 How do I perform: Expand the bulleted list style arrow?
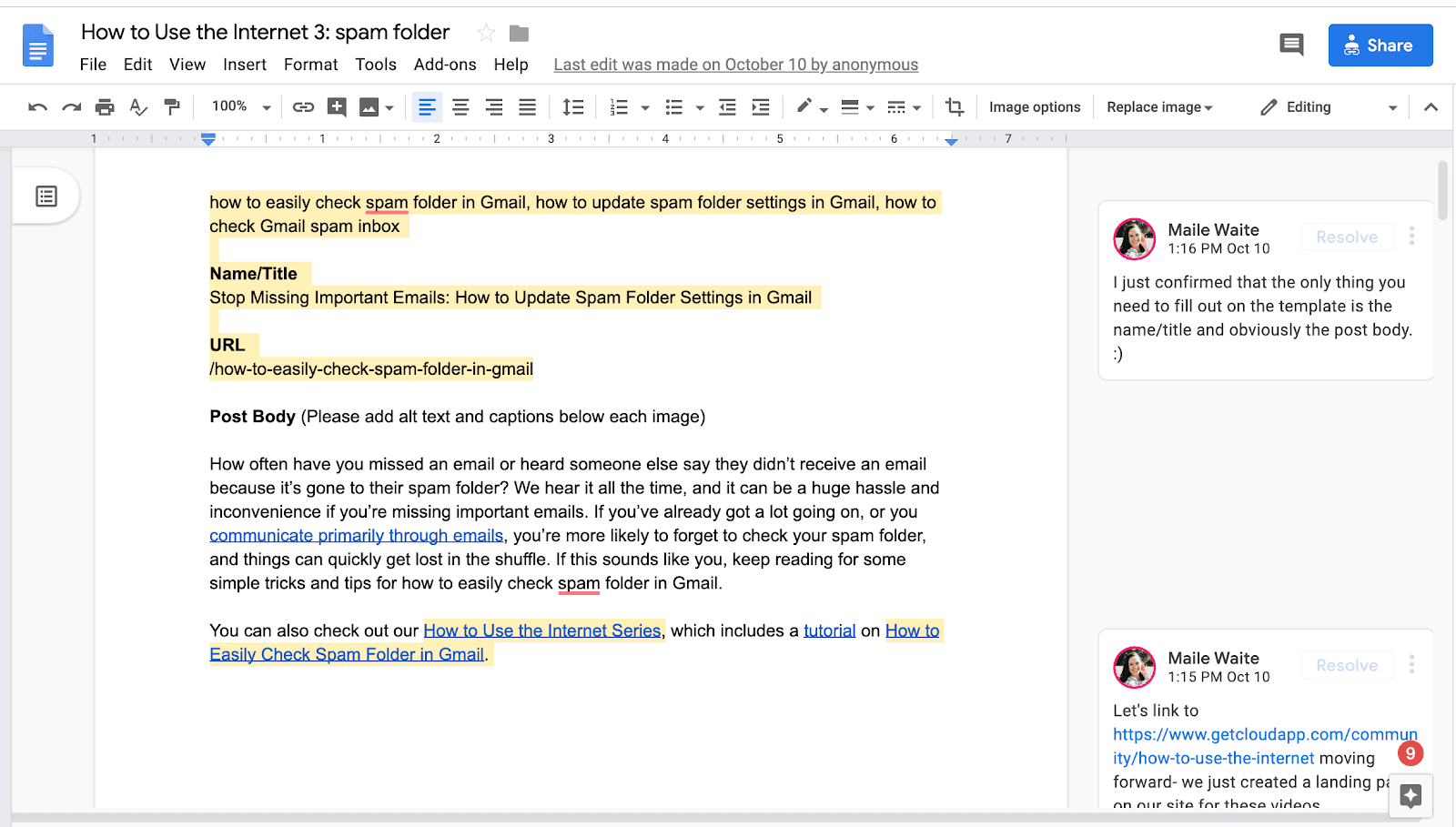click(700, 108)
